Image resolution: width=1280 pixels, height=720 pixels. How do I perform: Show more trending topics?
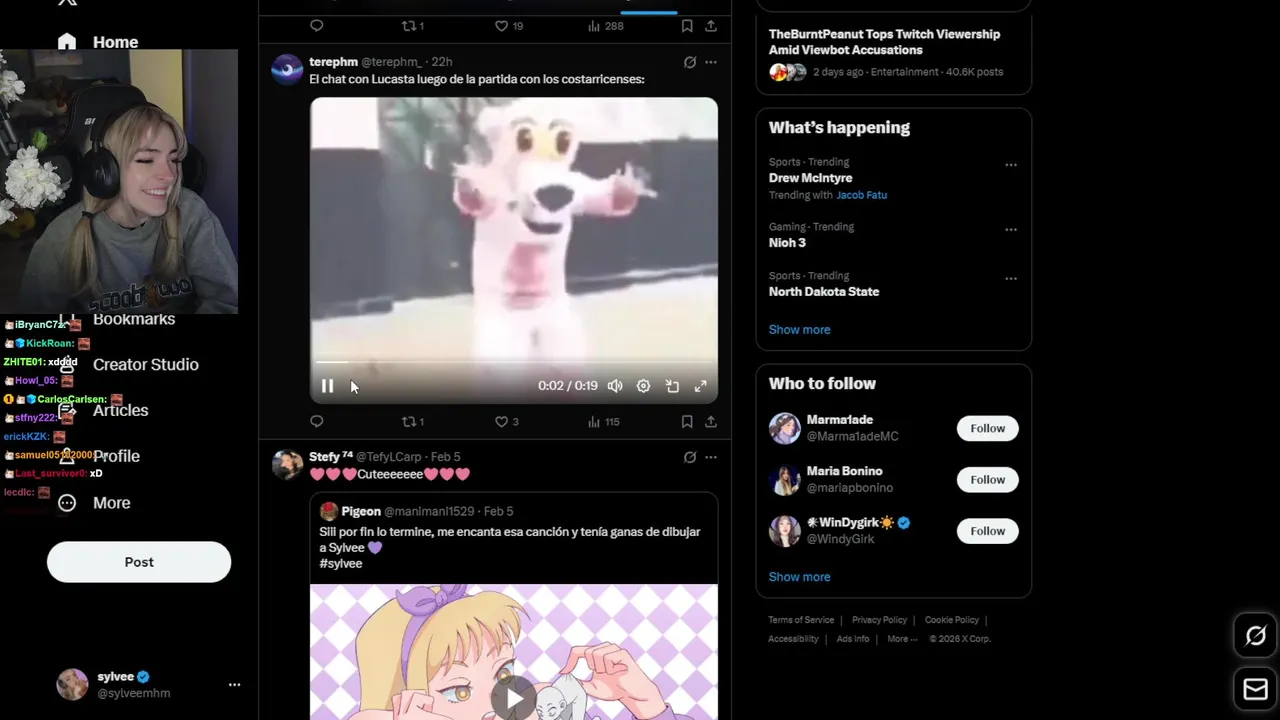799,330
